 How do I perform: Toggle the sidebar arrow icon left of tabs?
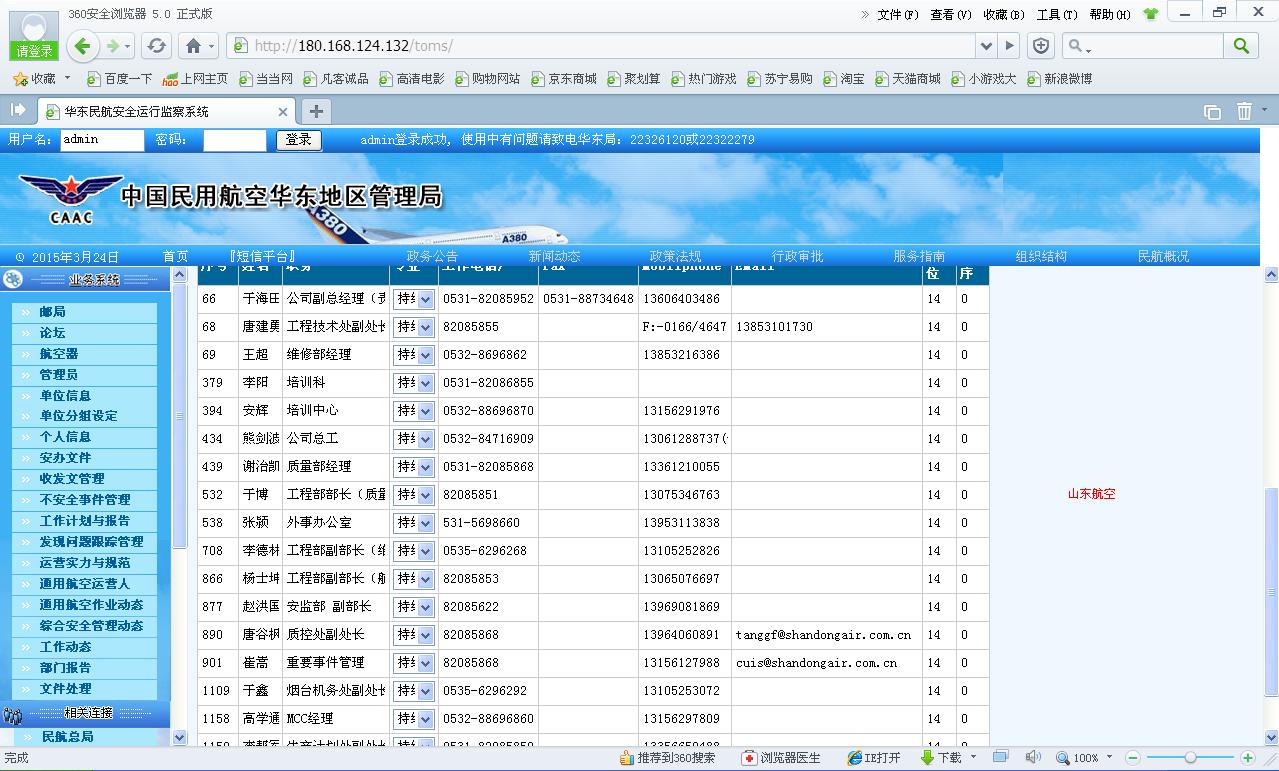click(18, 110)
